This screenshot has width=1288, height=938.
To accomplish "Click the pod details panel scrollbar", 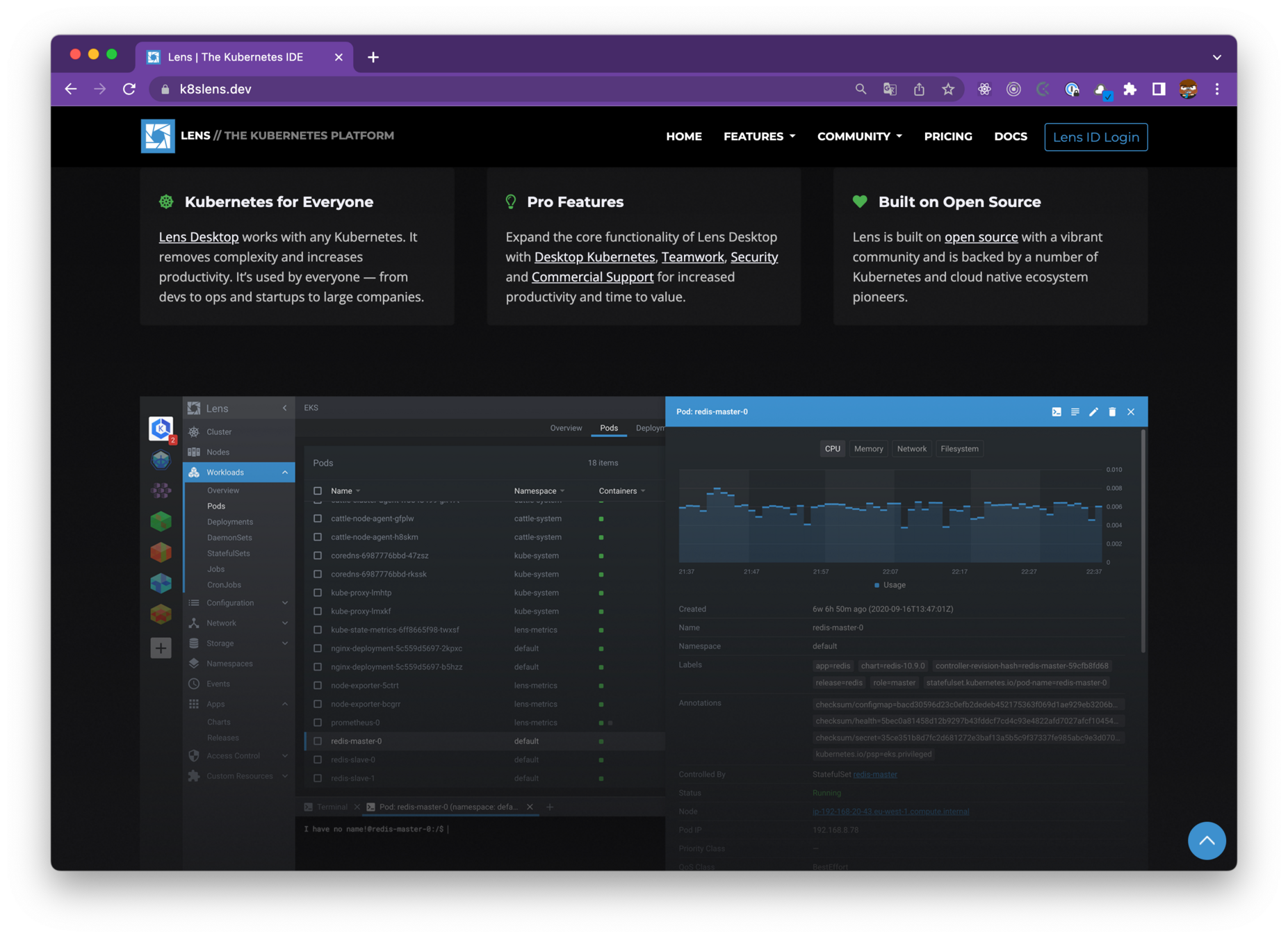I will point(1143,542).
